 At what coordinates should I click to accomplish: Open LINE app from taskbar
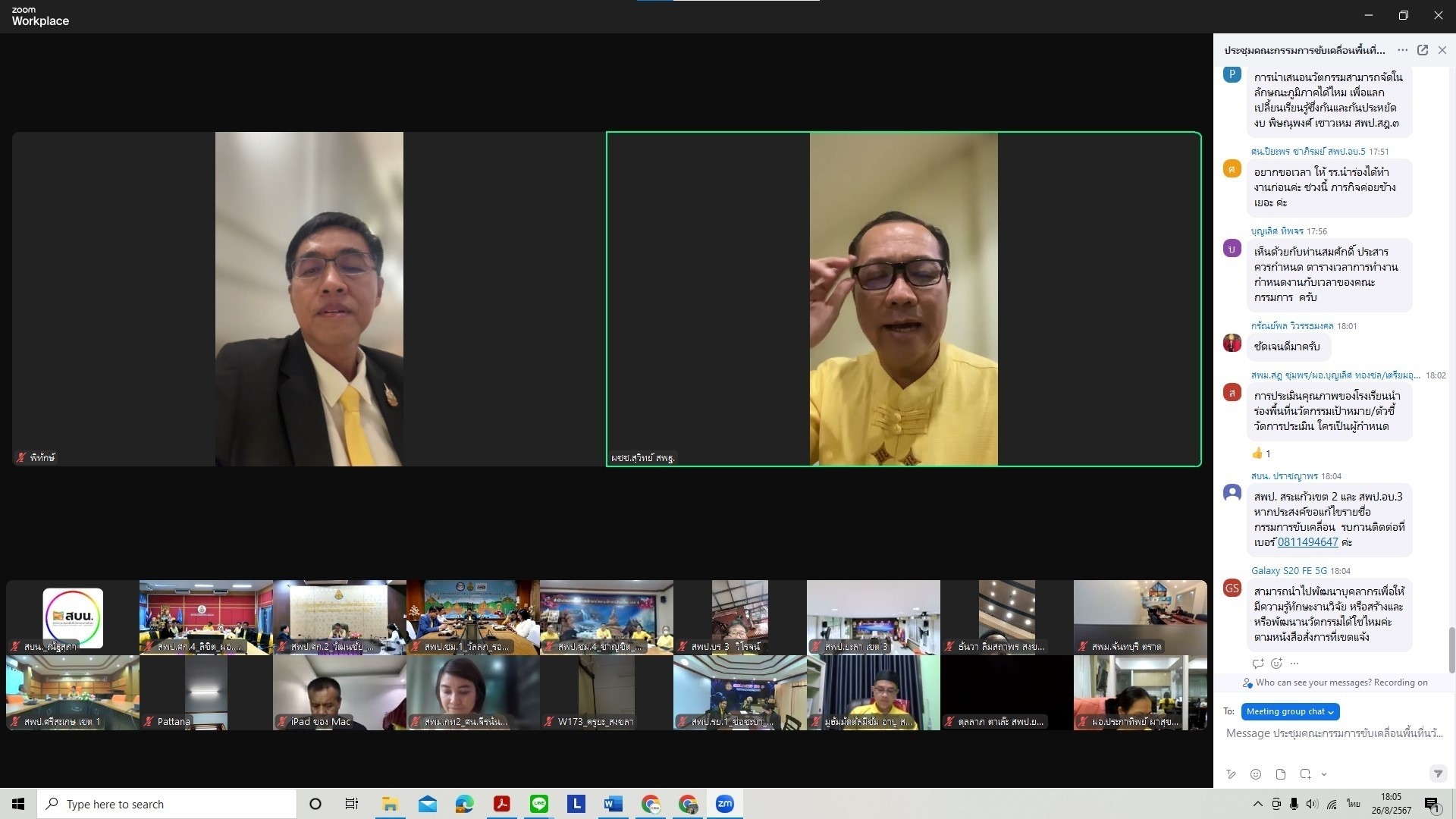point(539,804)
